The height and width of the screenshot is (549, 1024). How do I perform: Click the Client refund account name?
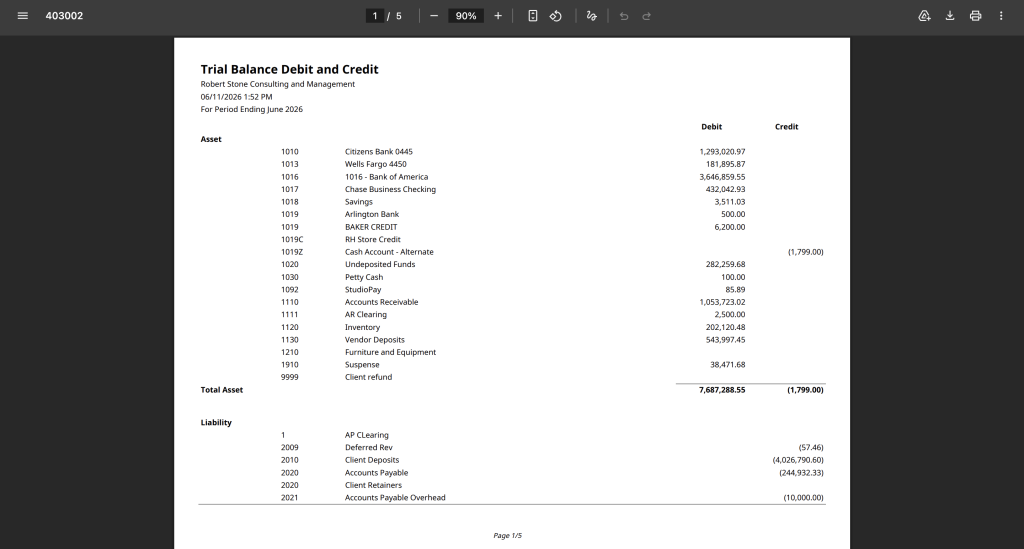pyautogui.click(x=368, y=377)
